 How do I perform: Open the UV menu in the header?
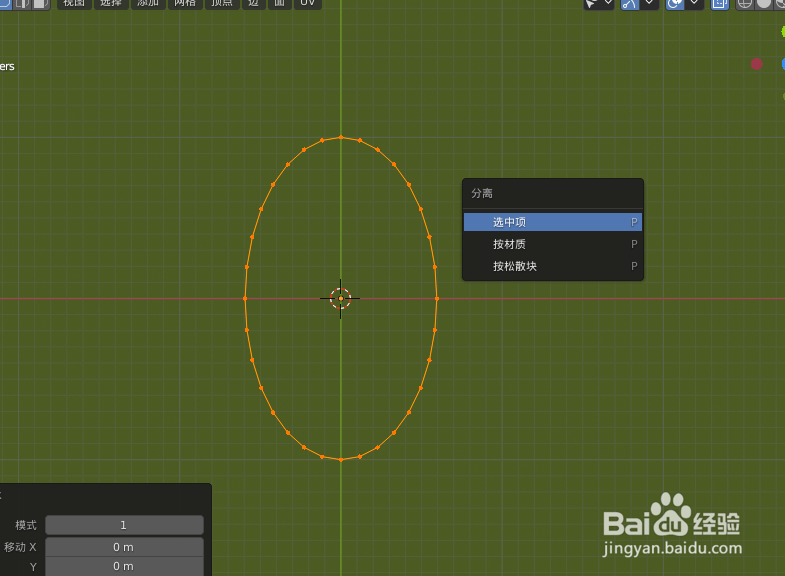307,3
